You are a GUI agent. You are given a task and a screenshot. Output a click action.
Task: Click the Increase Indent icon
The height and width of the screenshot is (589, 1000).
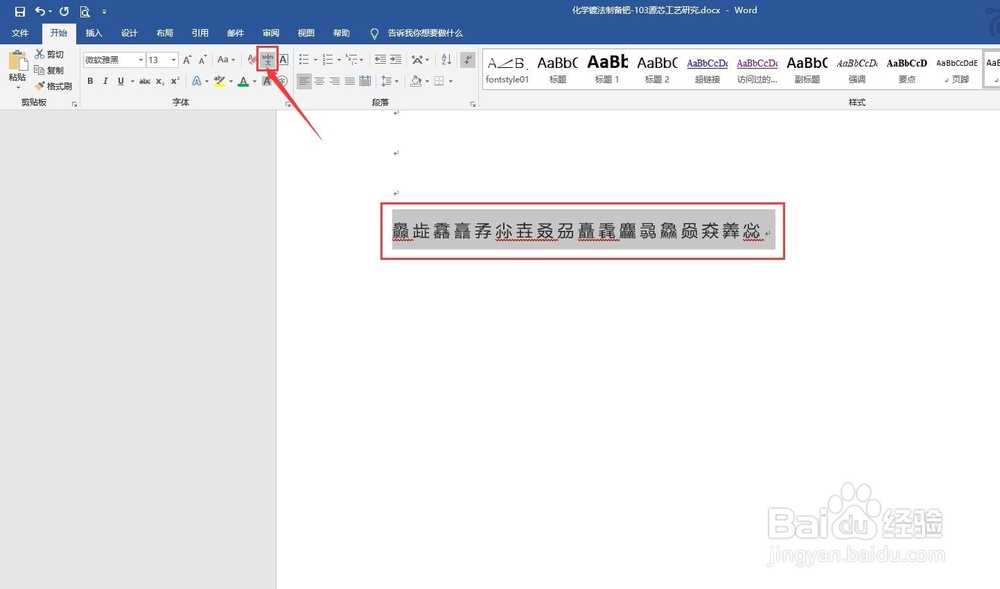[397, 59]
